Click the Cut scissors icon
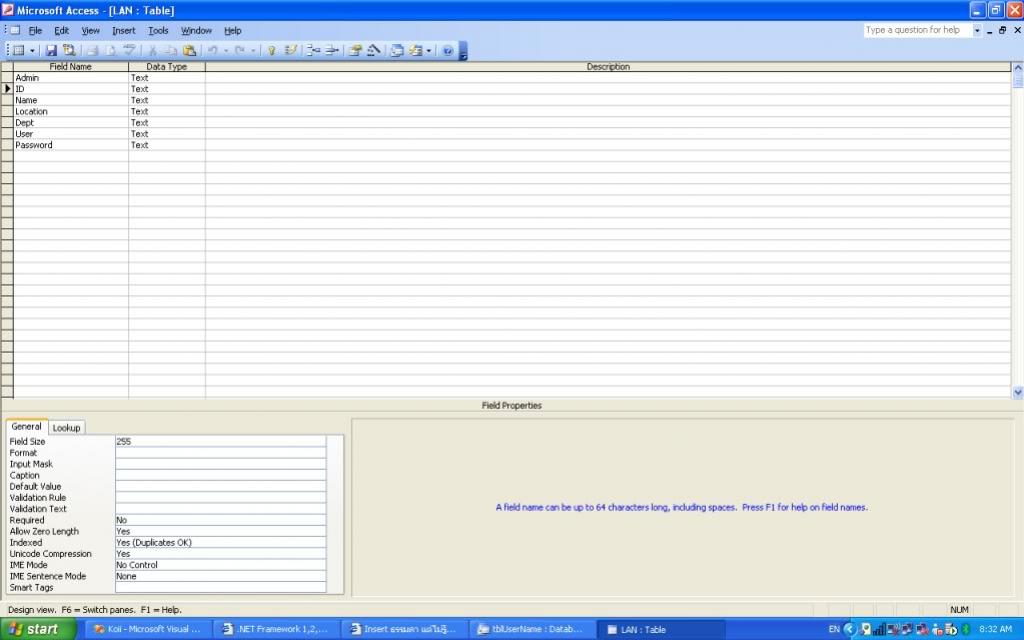 (152, 50)
